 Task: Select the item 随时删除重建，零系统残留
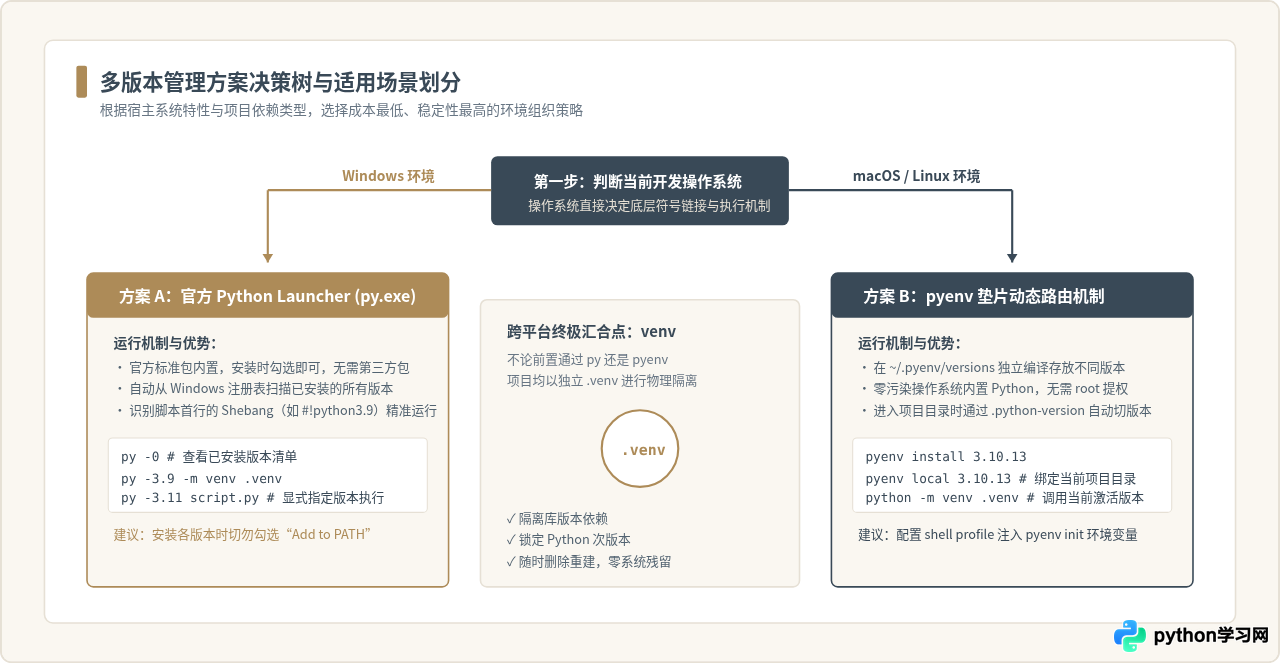[x=589, y=562]
